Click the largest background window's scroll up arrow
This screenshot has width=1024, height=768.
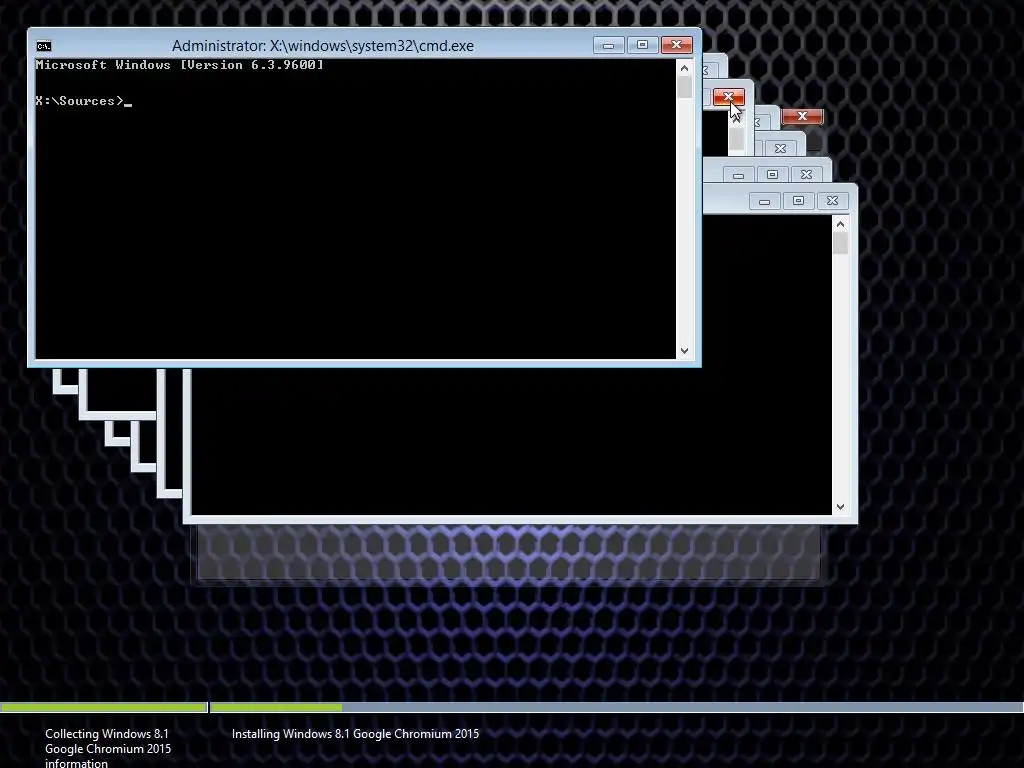840,224
